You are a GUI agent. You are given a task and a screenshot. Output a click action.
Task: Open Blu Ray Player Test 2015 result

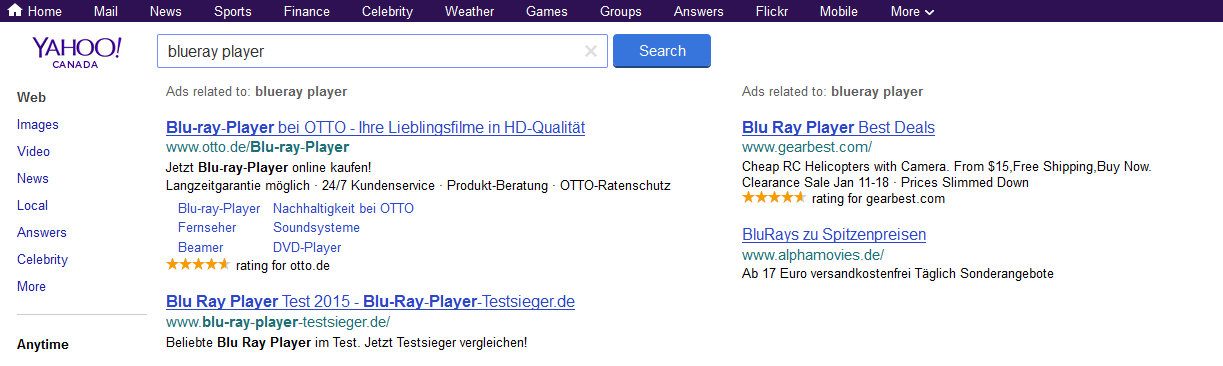[370, 301]
